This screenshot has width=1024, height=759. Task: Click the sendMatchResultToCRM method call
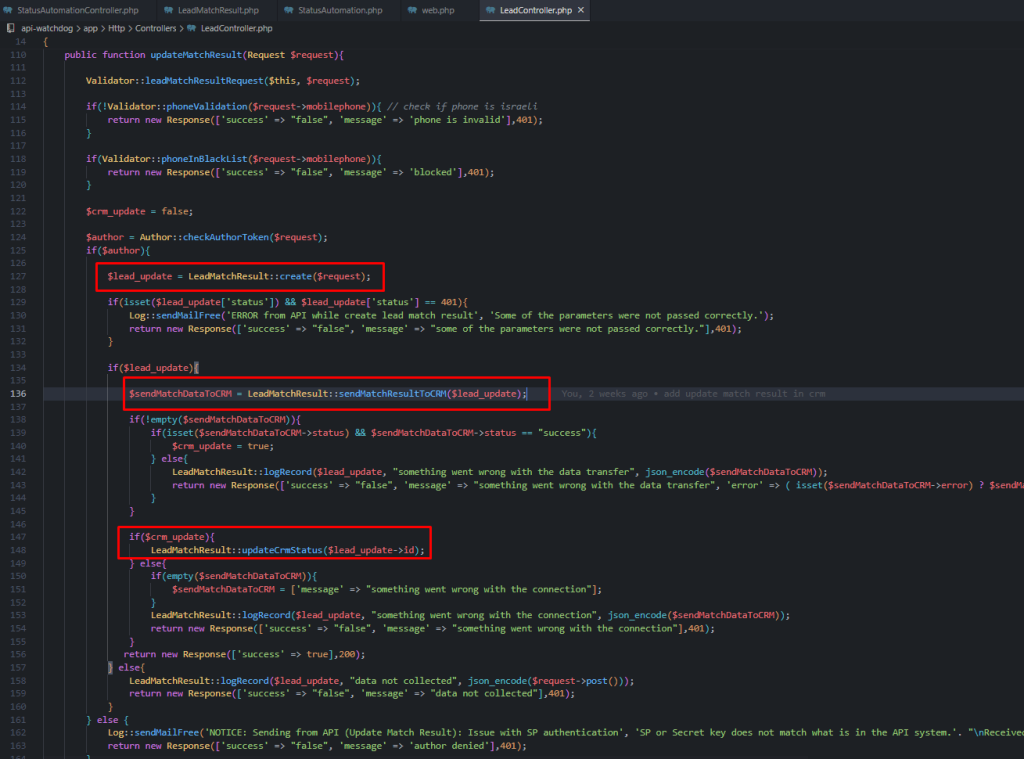(390, 394)
